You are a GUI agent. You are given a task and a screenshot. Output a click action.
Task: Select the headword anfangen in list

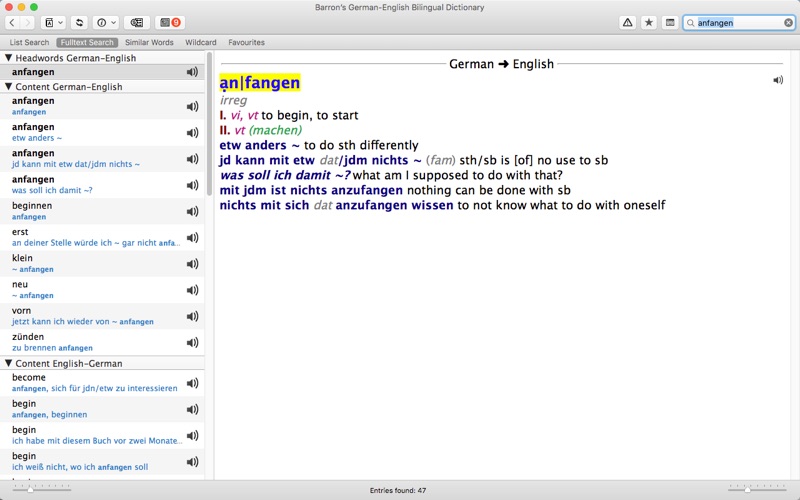(x=102, y=72)
